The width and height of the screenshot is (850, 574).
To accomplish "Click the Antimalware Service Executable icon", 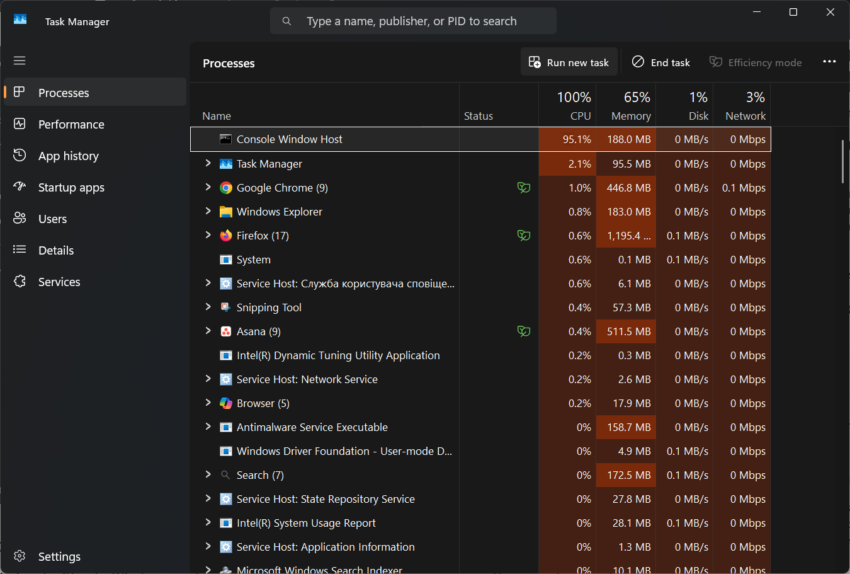I will click(x=226, y=427).
